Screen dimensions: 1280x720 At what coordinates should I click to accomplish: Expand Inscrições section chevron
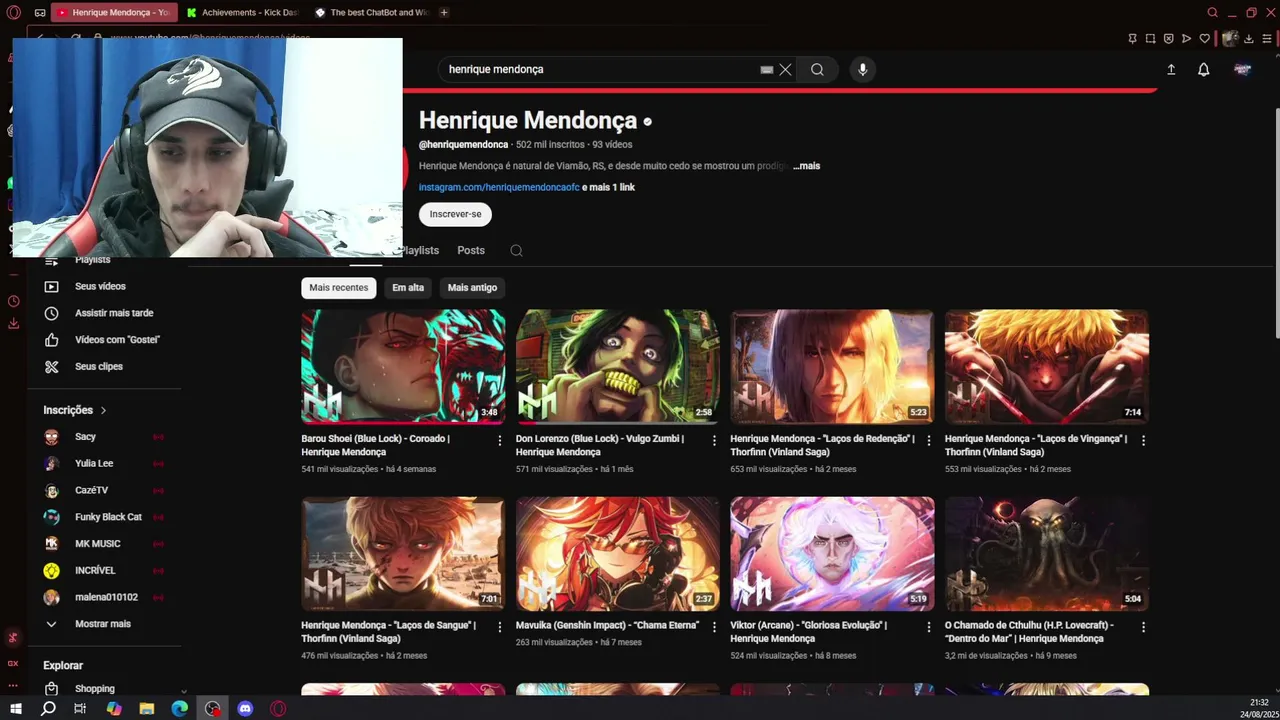click(x=103, y=410)
